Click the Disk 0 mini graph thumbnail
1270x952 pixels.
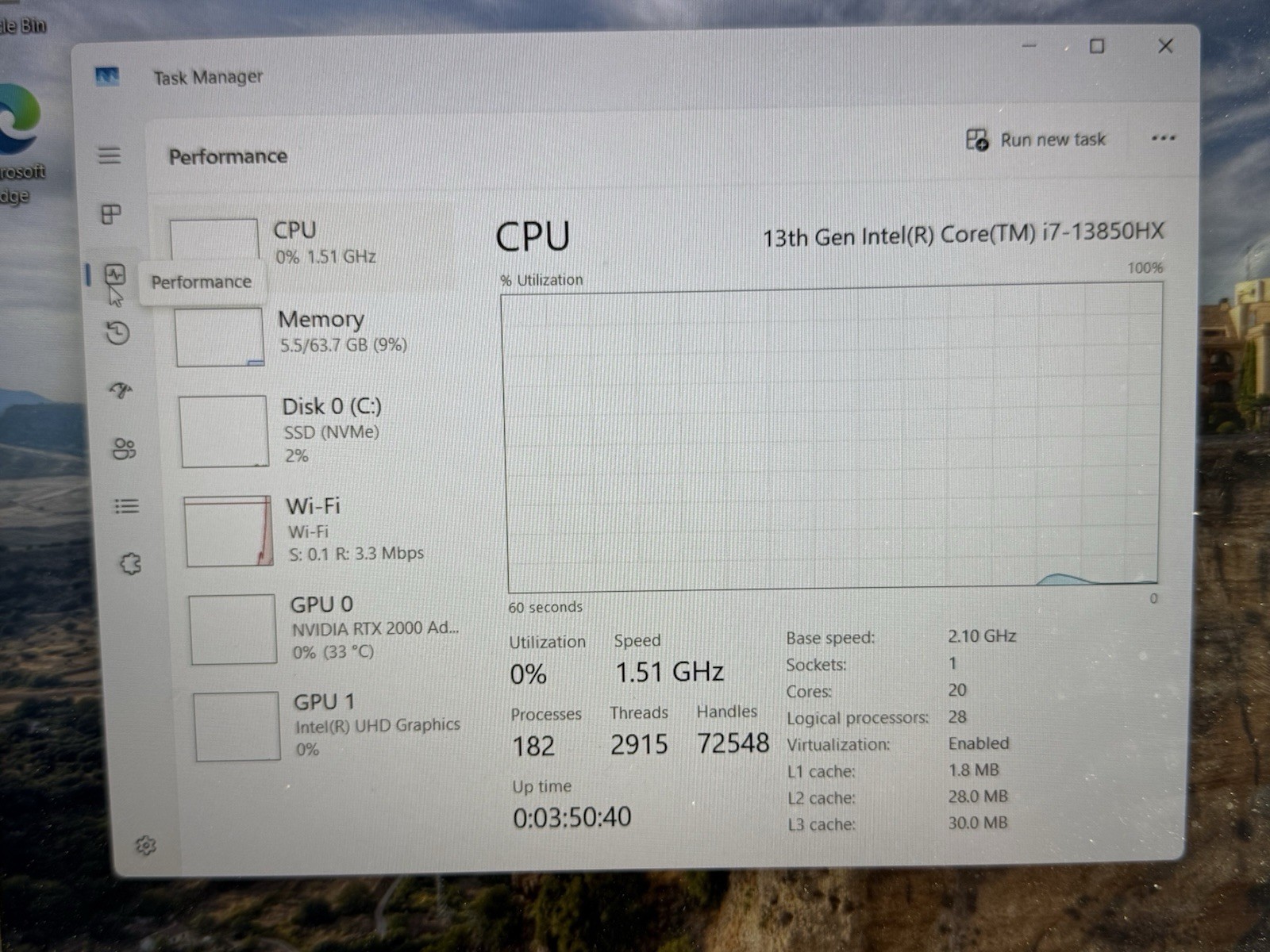point(224,432)
